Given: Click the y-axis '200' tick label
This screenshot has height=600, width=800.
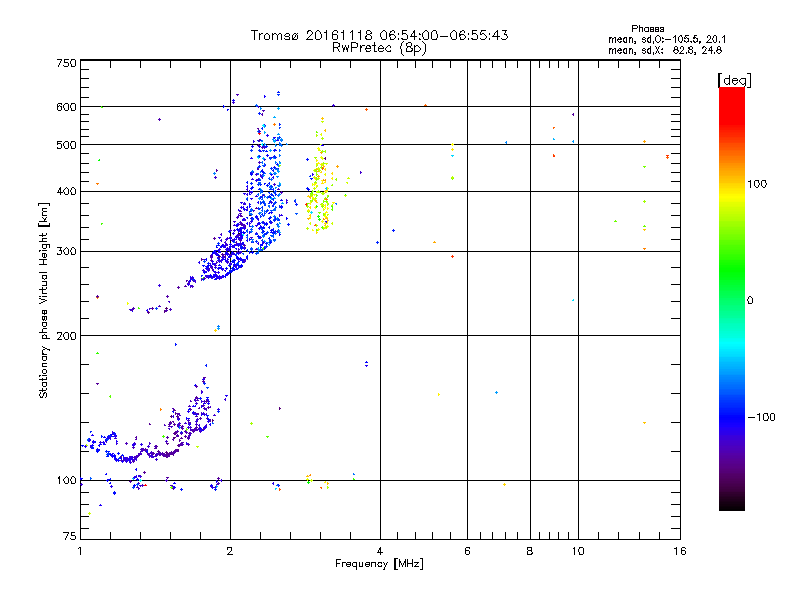Looking at the screenshot, I should pos(66,336).
